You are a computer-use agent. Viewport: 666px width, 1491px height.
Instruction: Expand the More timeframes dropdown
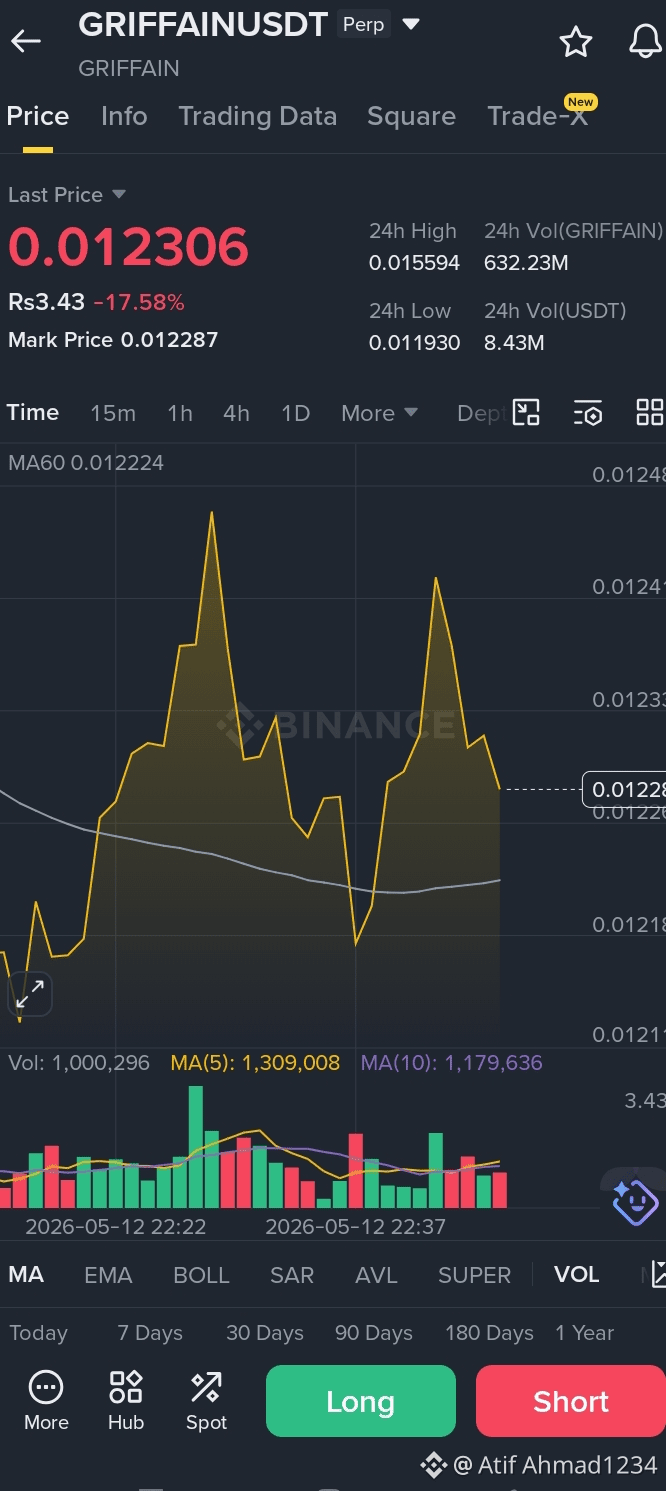pos(379,413)
